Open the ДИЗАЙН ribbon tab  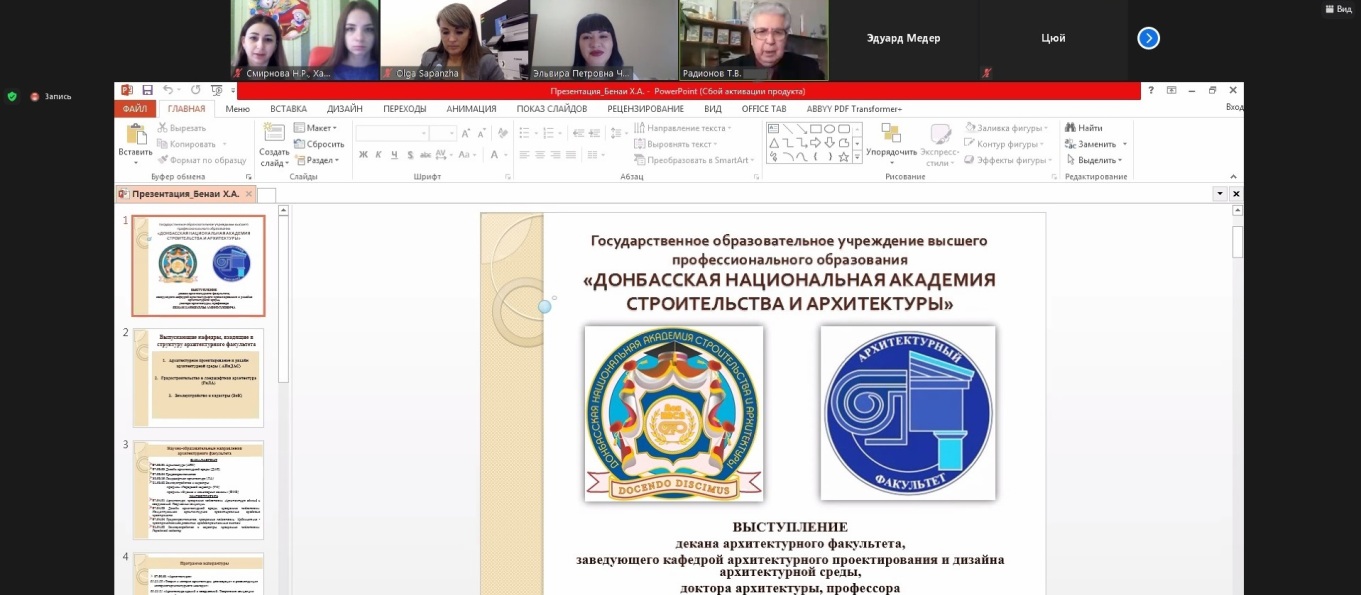344,109
